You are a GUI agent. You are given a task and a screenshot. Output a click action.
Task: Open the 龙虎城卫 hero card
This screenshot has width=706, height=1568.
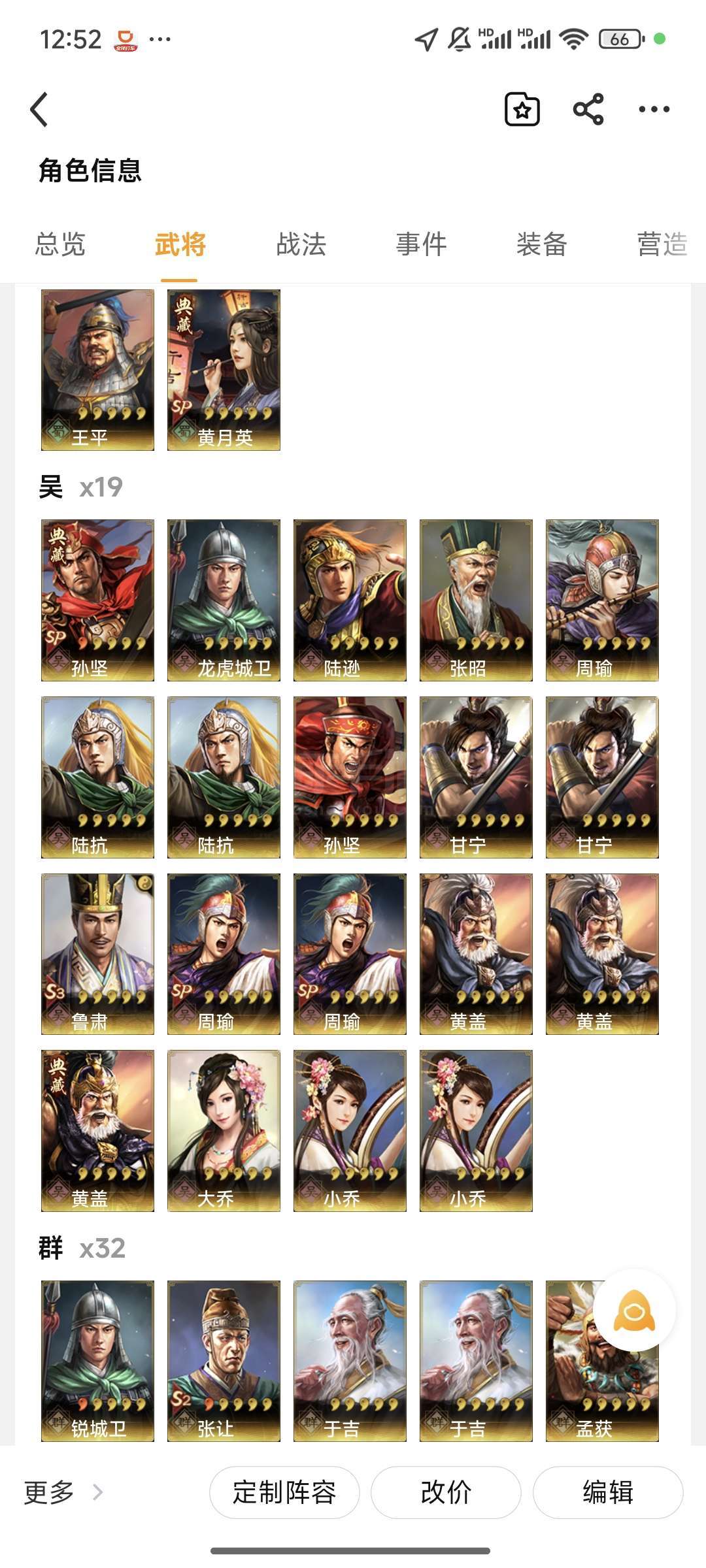(x=224, y=600)
